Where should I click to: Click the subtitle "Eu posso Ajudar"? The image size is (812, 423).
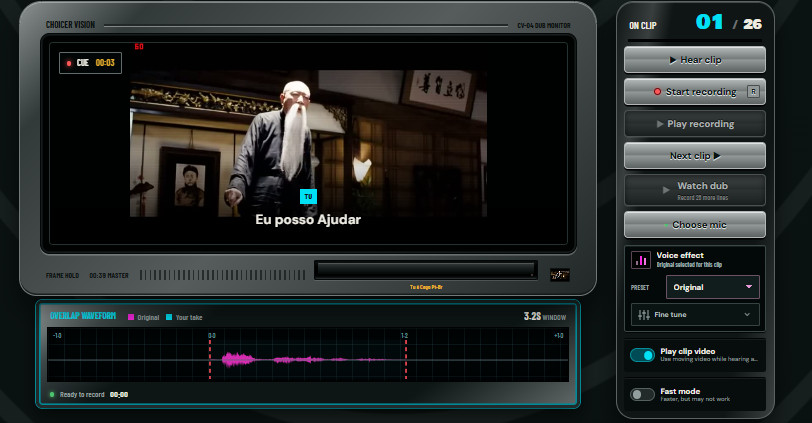coord(308,220)
